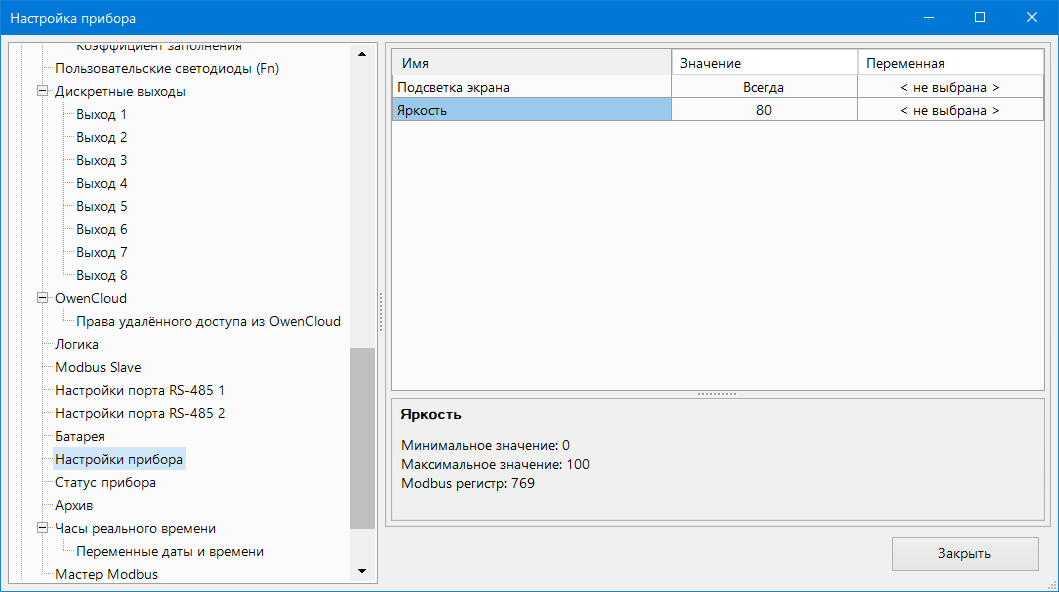This screenshot has width=1059, height=592.
Task: Select Архив tree item
Action: pos(74,506)
